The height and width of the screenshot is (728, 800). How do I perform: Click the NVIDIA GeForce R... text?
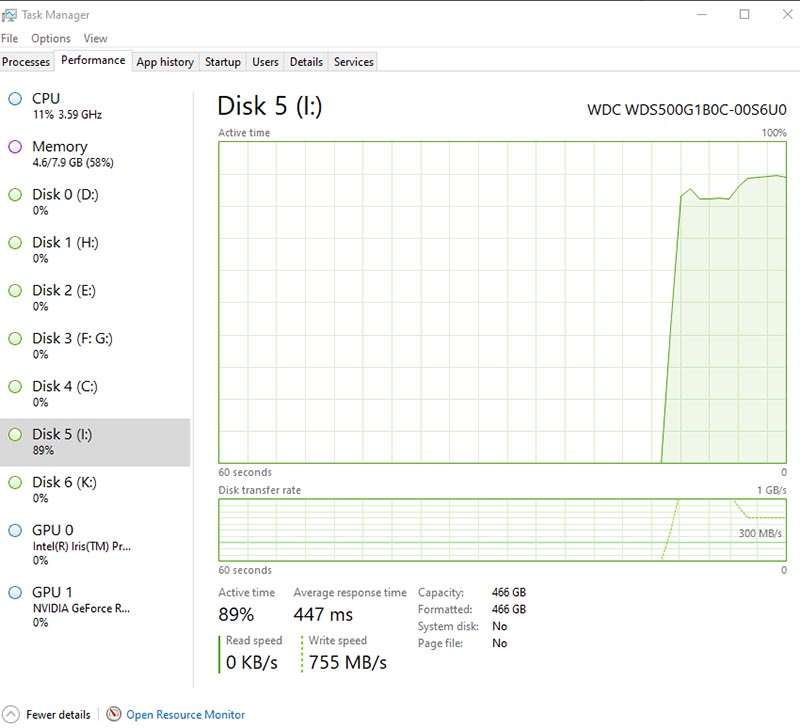[81, 609]
